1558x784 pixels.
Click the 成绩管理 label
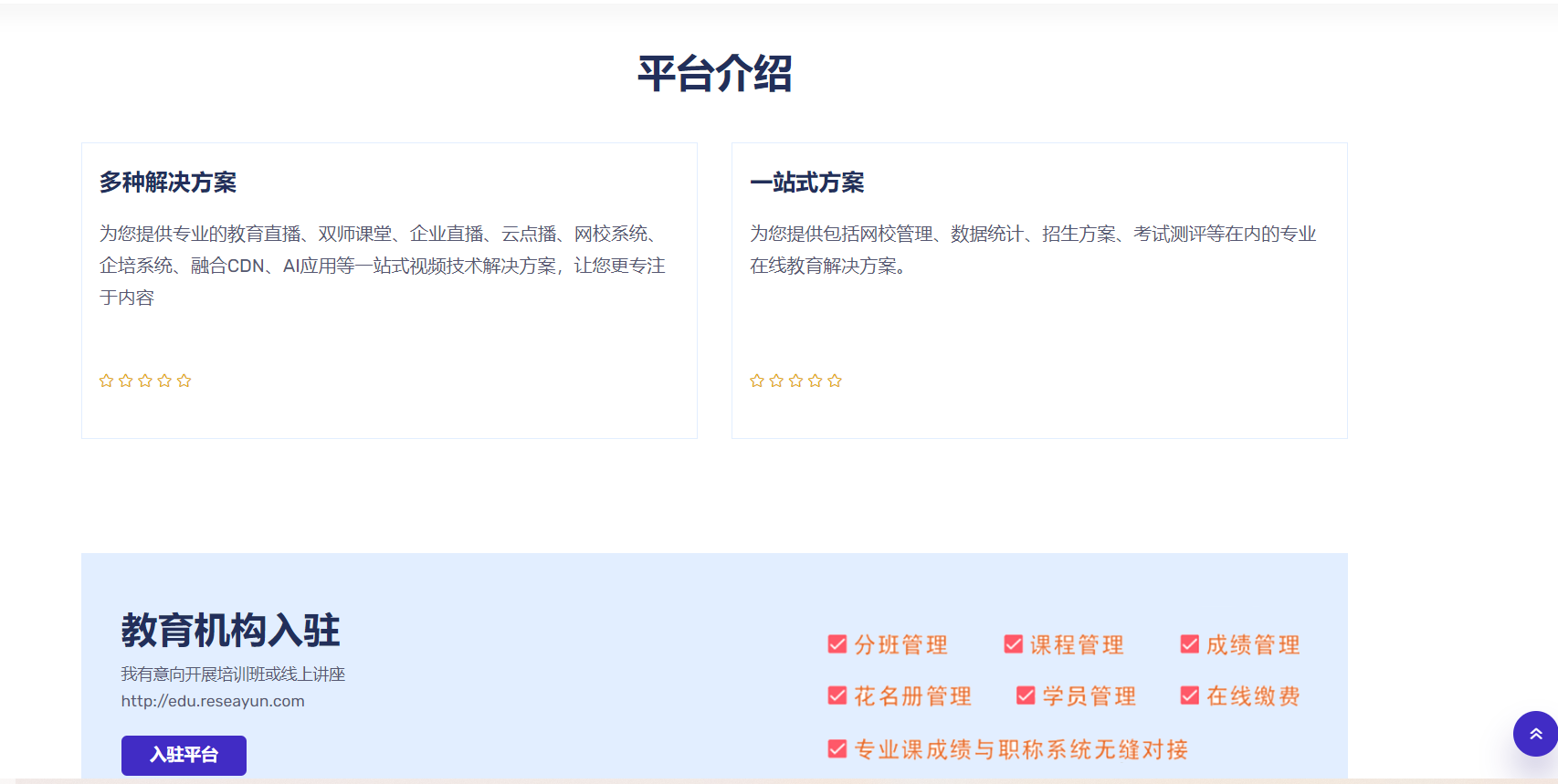tap(1254, 645)
